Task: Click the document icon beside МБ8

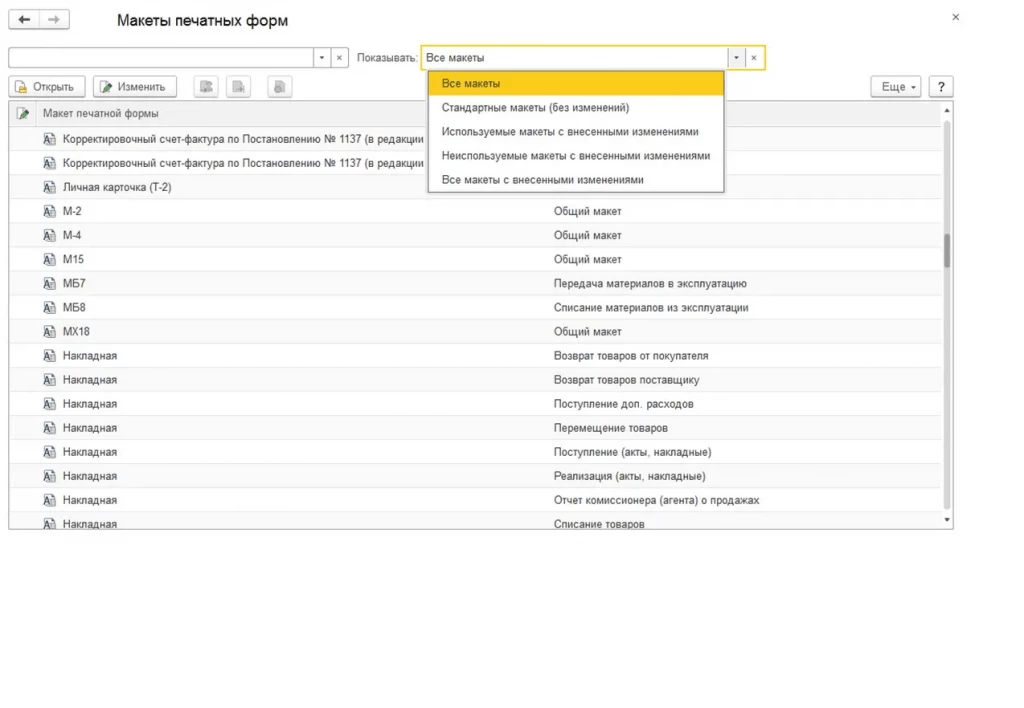Action: pos(49,308)
